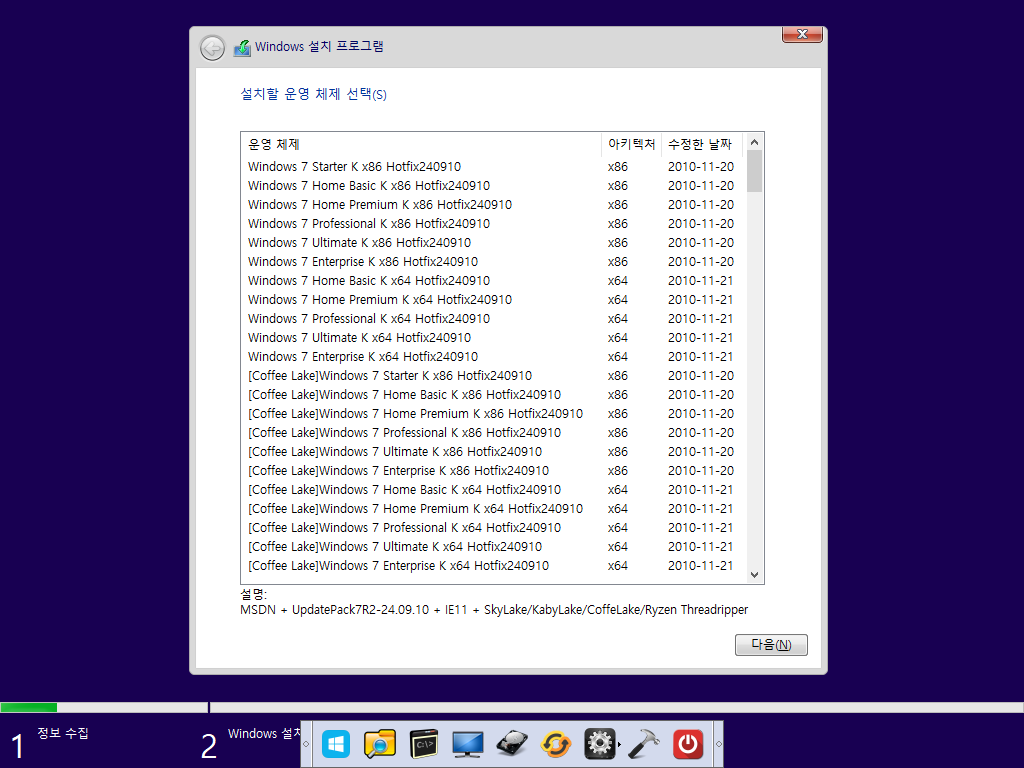Open the hard disk tool dock icon
This screenshot has height=768, width=1024.
click(511, 744)
